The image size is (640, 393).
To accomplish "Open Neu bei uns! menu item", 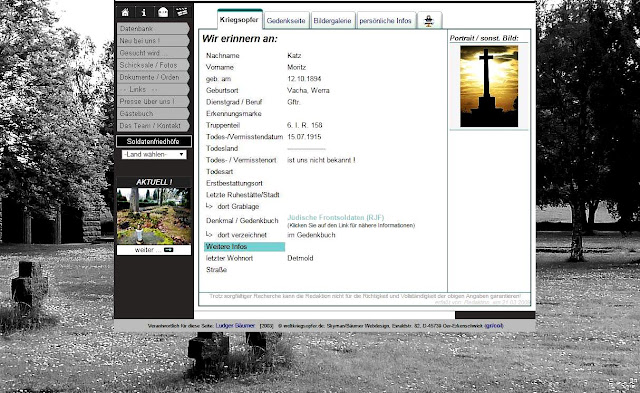I will click(153, 41).
